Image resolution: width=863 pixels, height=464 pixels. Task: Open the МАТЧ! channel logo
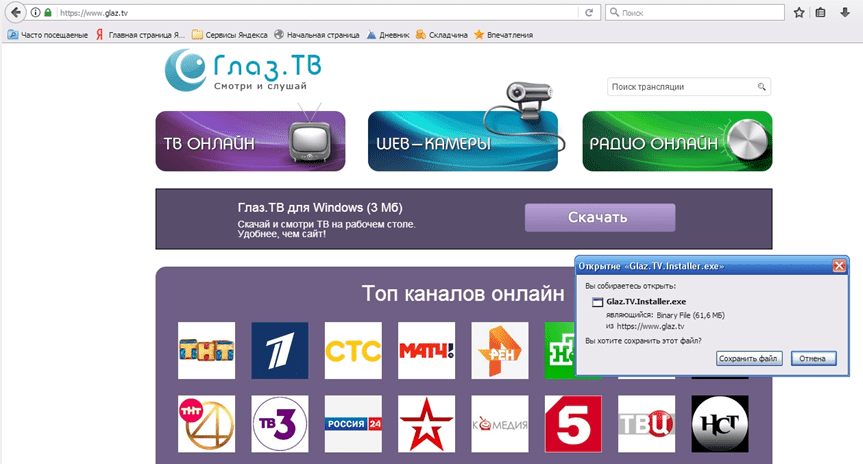click(427, 351)
